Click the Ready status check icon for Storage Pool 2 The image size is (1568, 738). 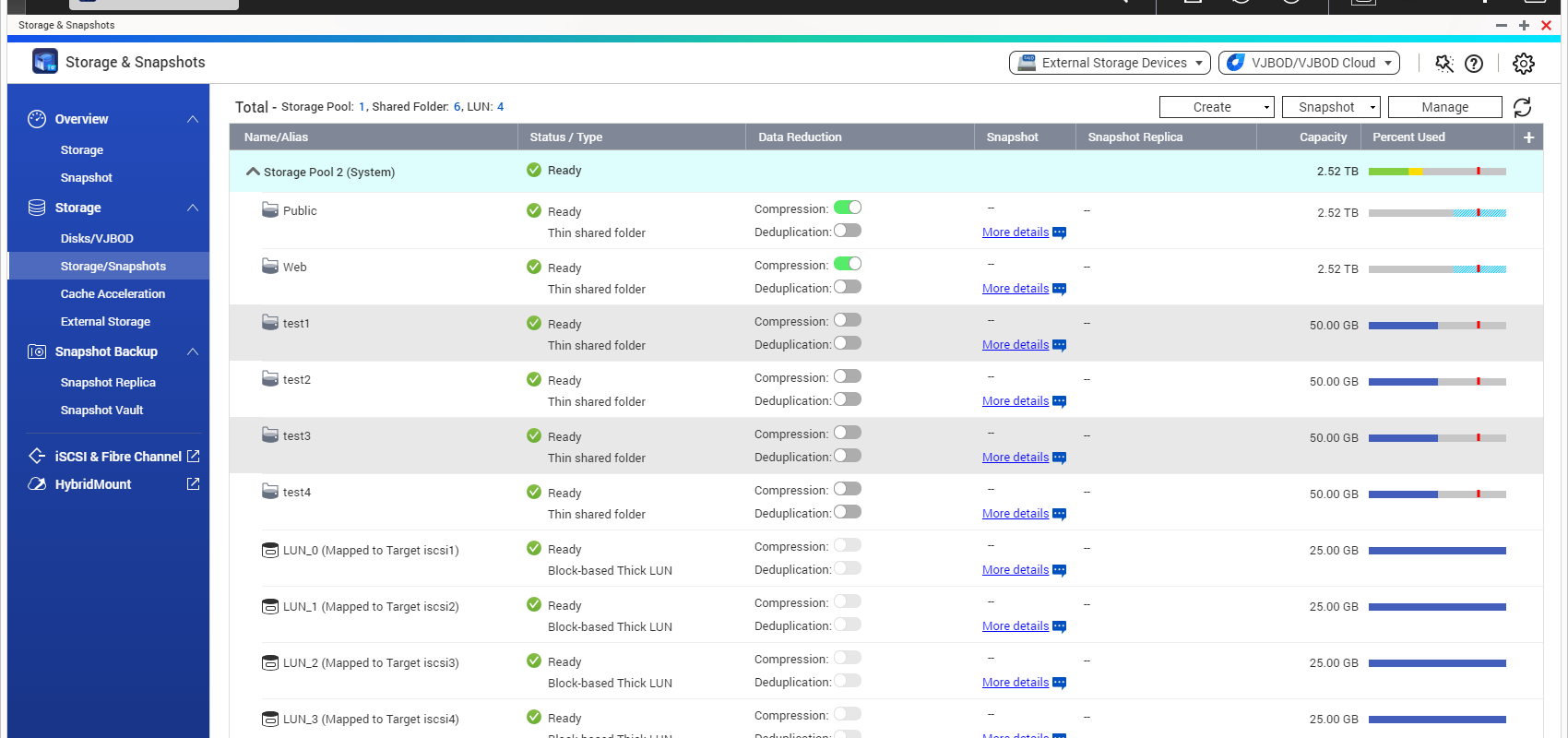(534, 170)
